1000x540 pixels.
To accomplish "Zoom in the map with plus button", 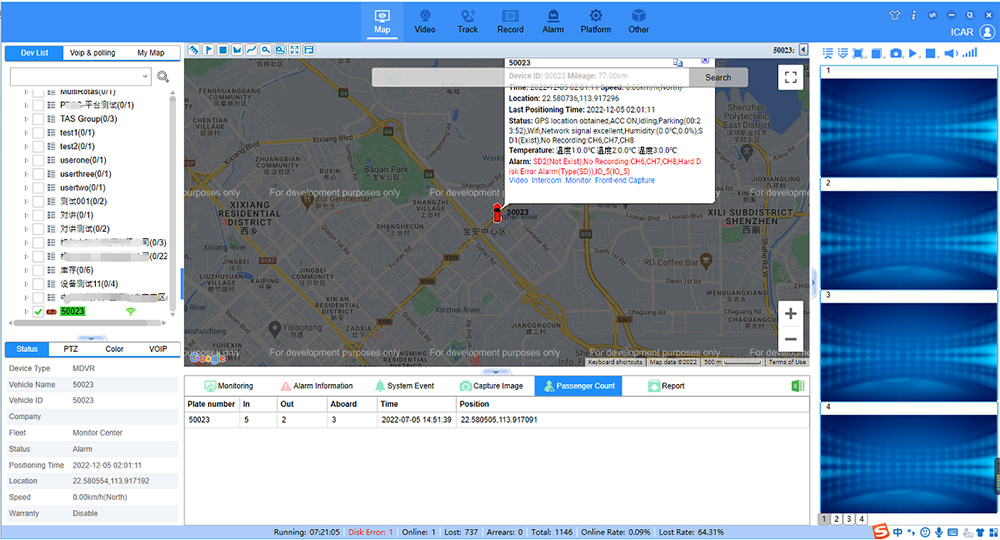I will [x=790, y=313].
